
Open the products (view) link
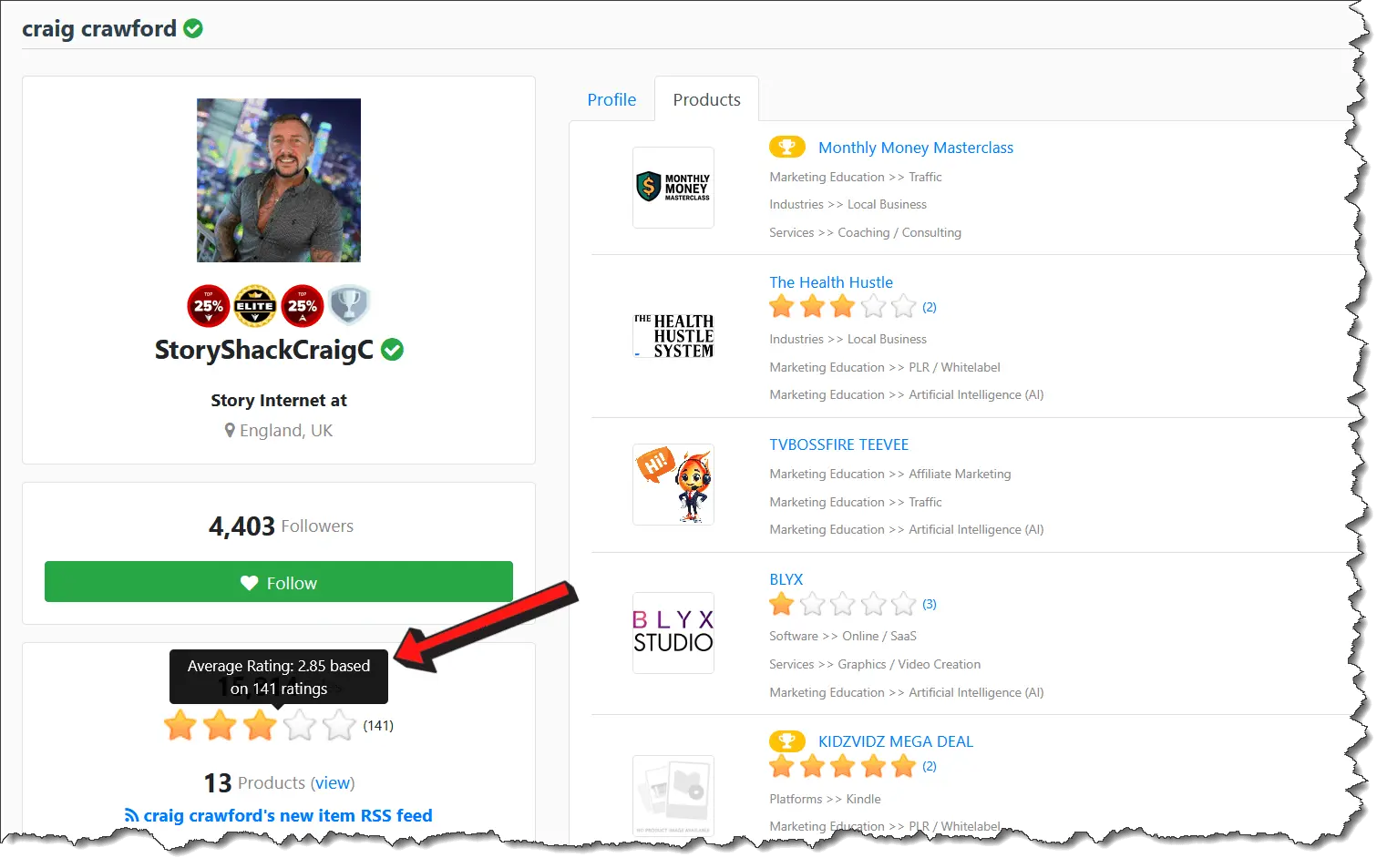333,783
